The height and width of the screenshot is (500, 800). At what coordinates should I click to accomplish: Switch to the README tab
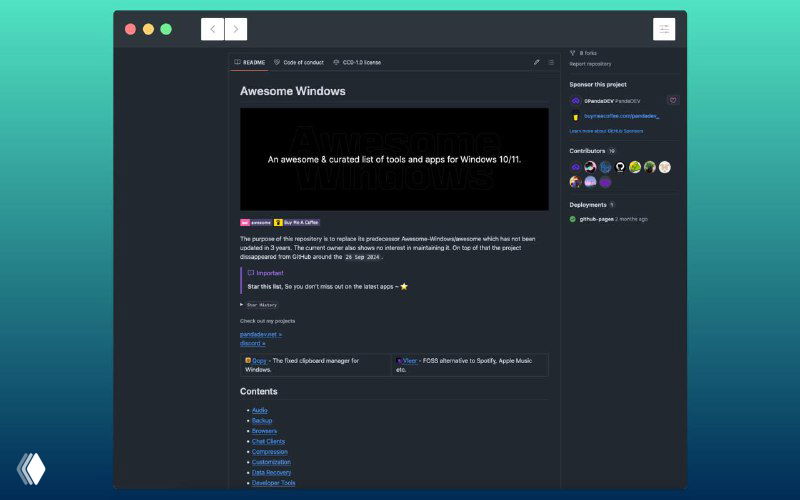click(x=249, y=62)
